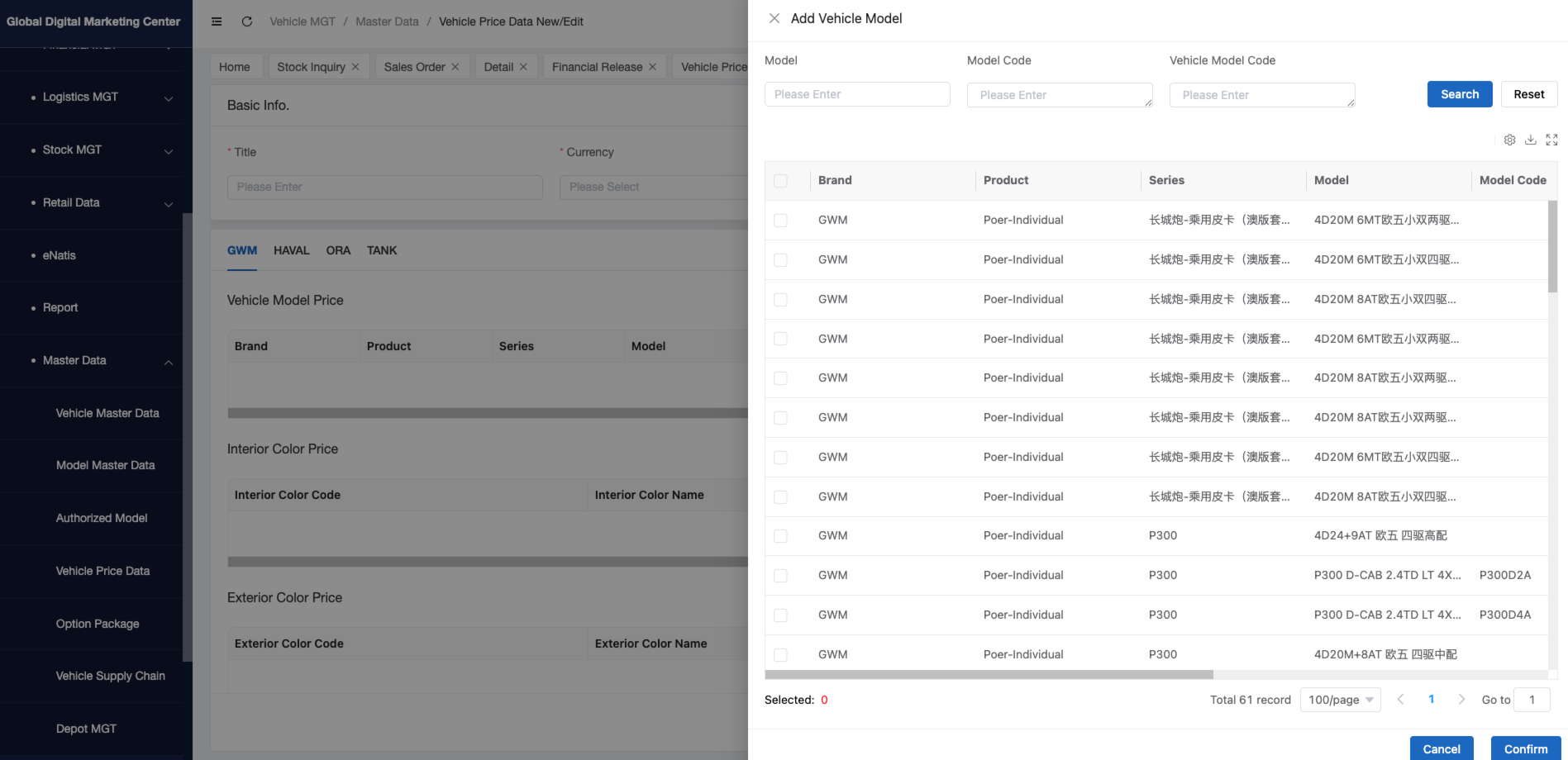The width and height of the screenshot is (1568, 760).
Task: Close the Financial Release tab
Action: click(652, 67)
